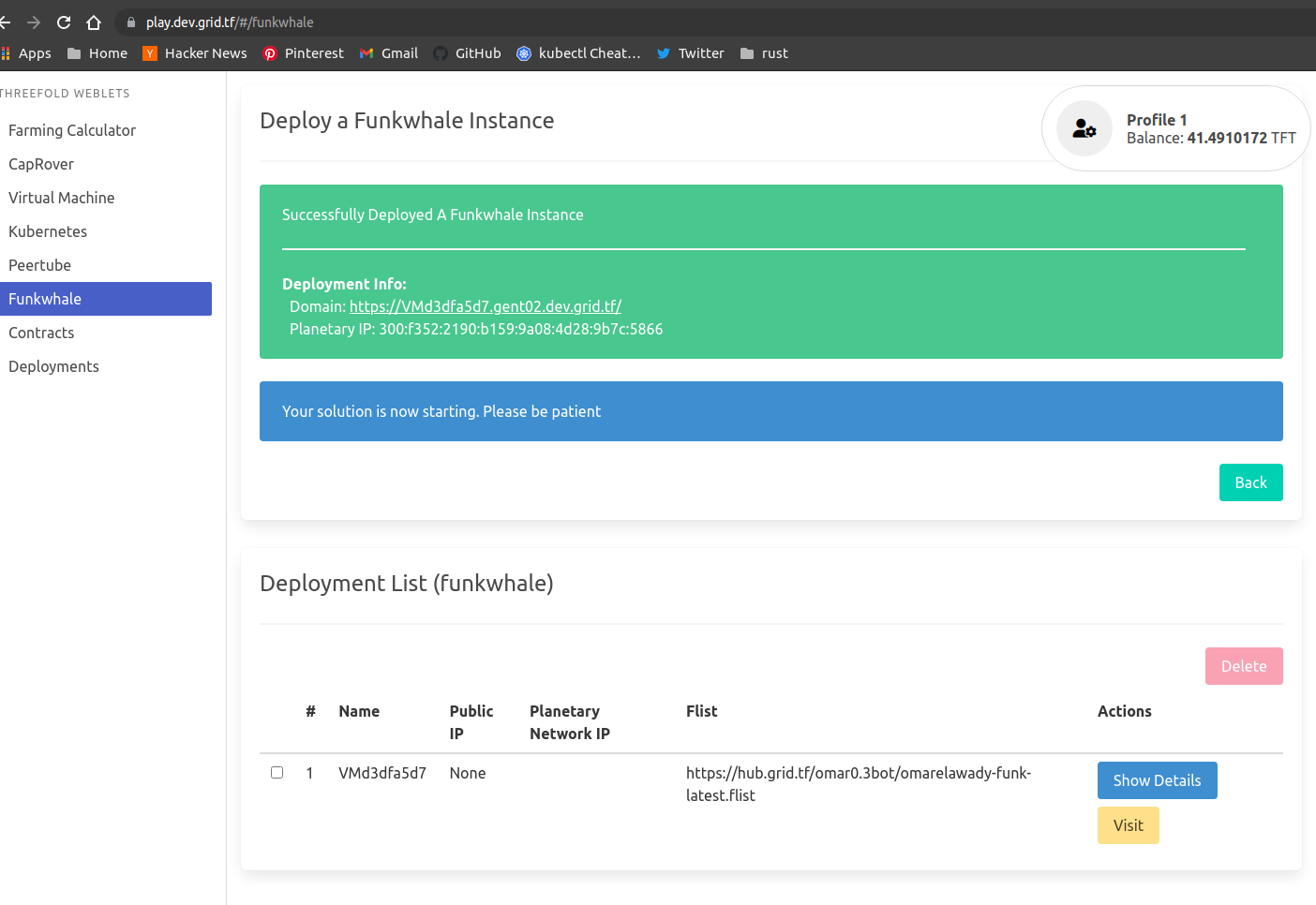The height and width of the screenshot is (905, 1316).
Task: Click inside the address bar
Action: point(375,22)
